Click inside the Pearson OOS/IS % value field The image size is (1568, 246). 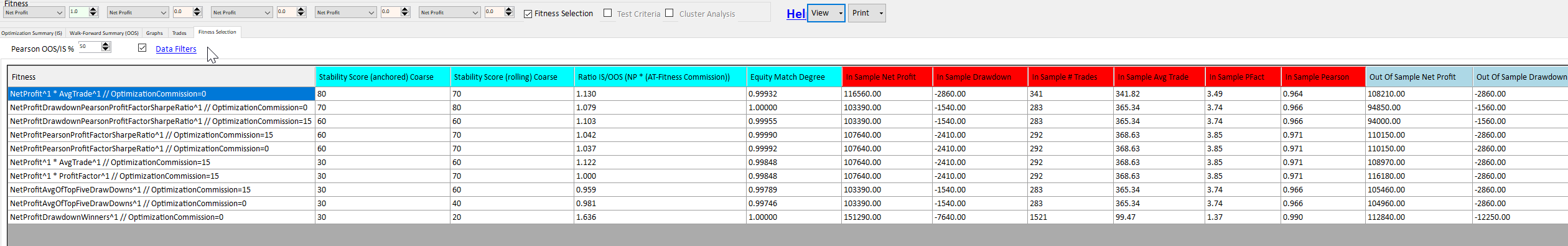pyautogui.click(x=89, y=47)
